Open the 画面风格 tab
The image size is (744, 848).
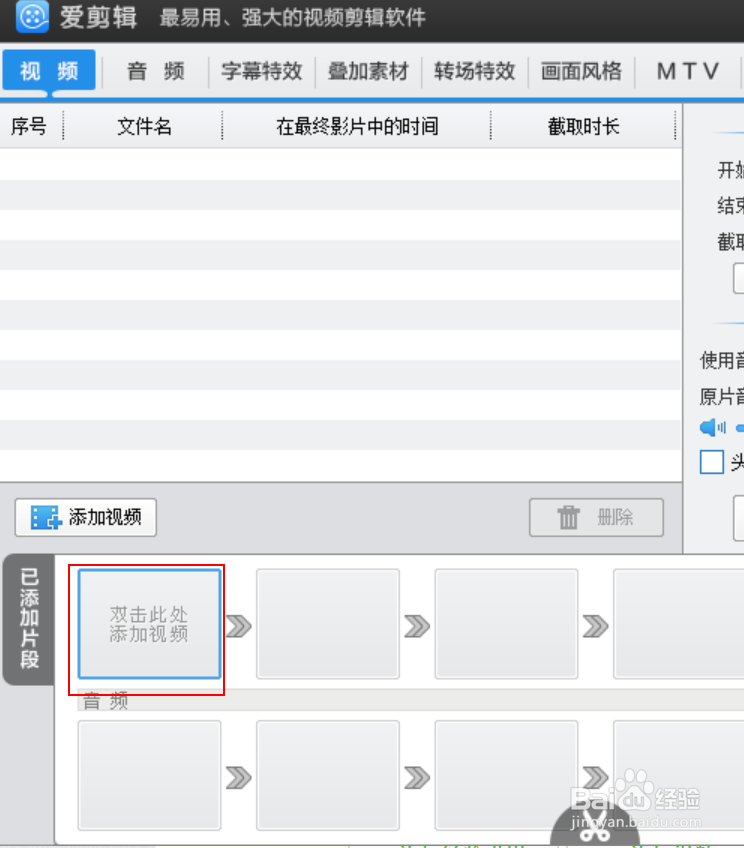pyautogui.click(x=581, y=71)
